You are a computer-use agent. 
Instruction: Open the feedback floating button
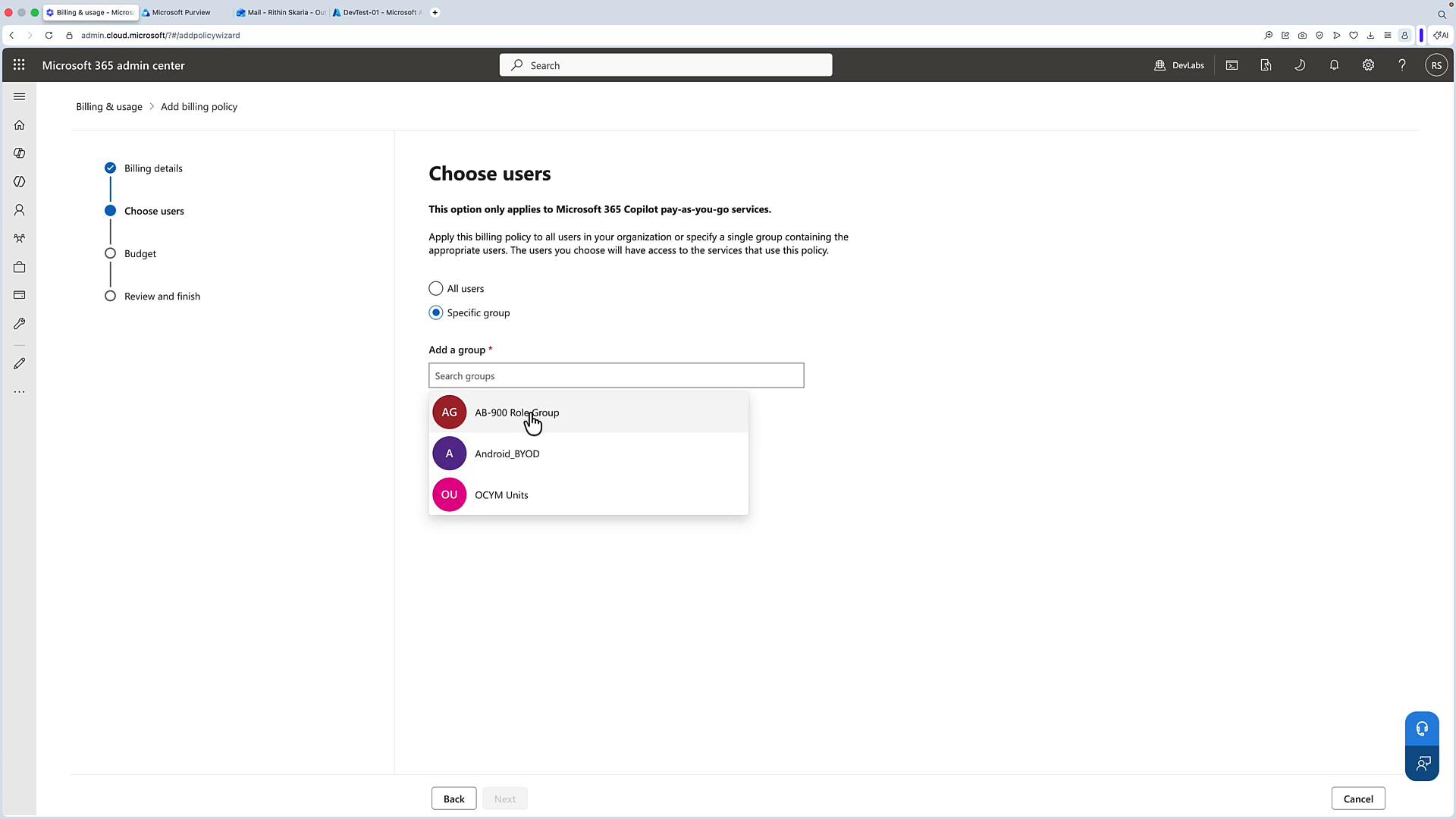coord(1422,763)
